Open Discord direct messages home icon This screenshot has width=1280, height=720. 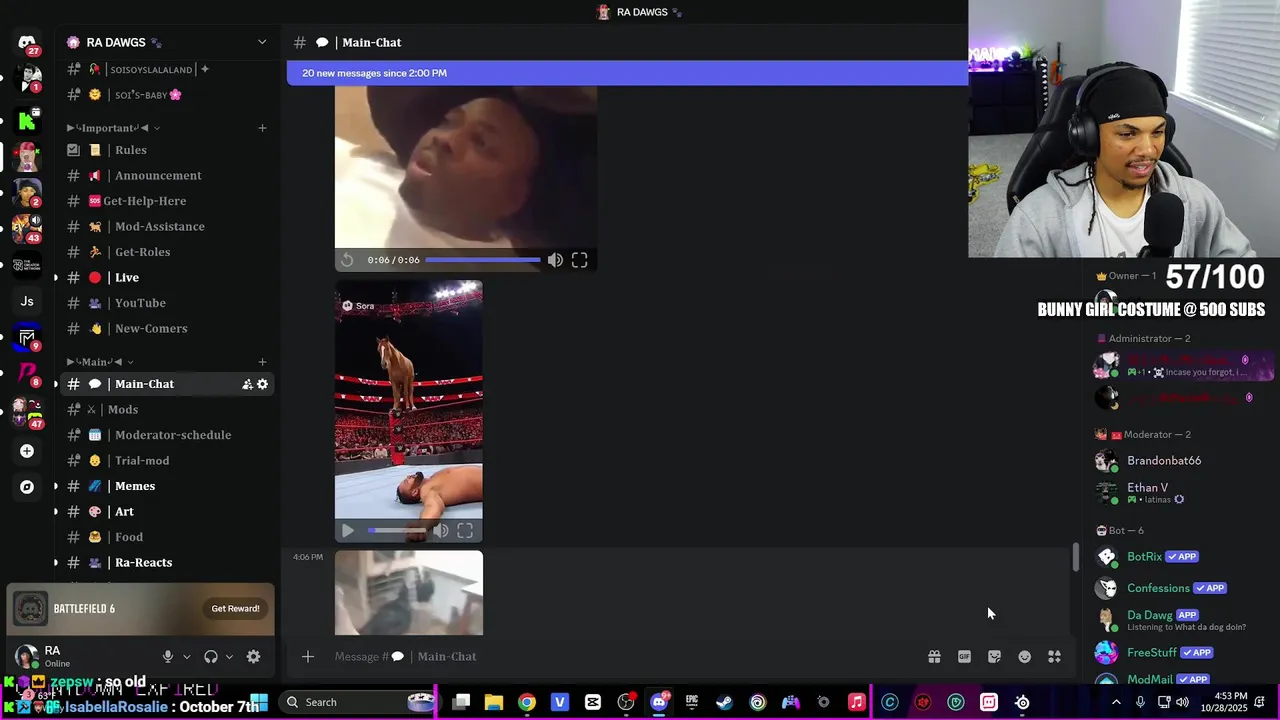point(27,43)
